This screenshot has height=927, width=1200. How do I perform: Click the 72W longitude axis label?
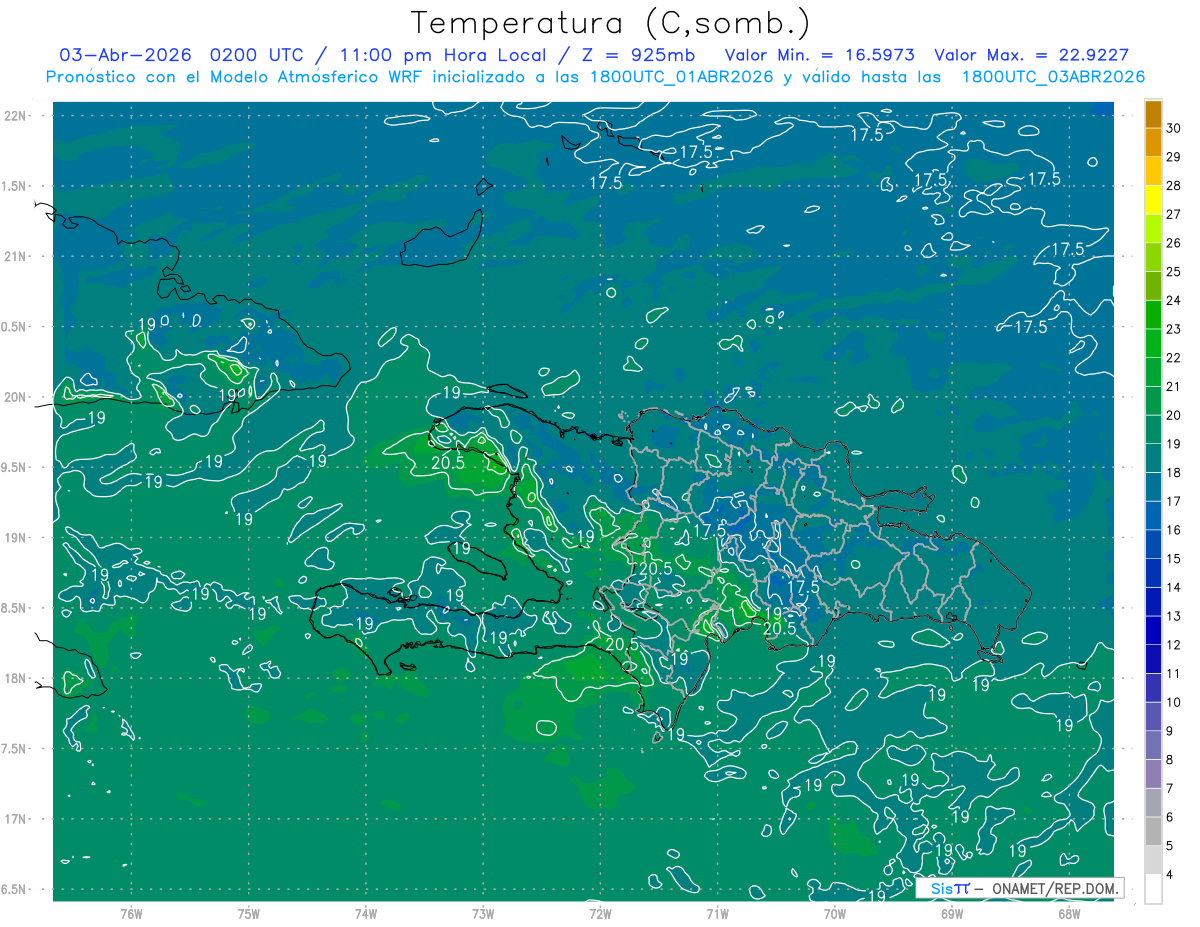coord(600,912)
